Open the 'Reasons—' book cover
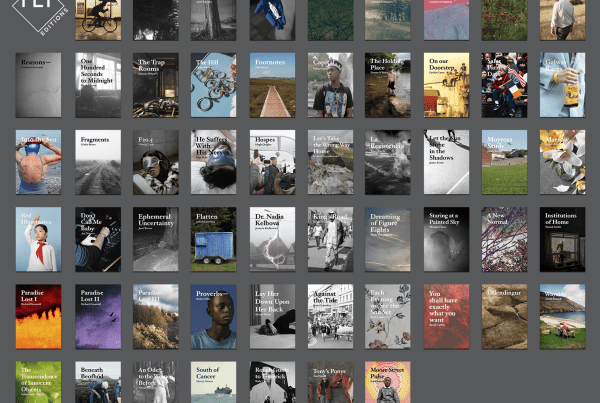 (38, 85)
